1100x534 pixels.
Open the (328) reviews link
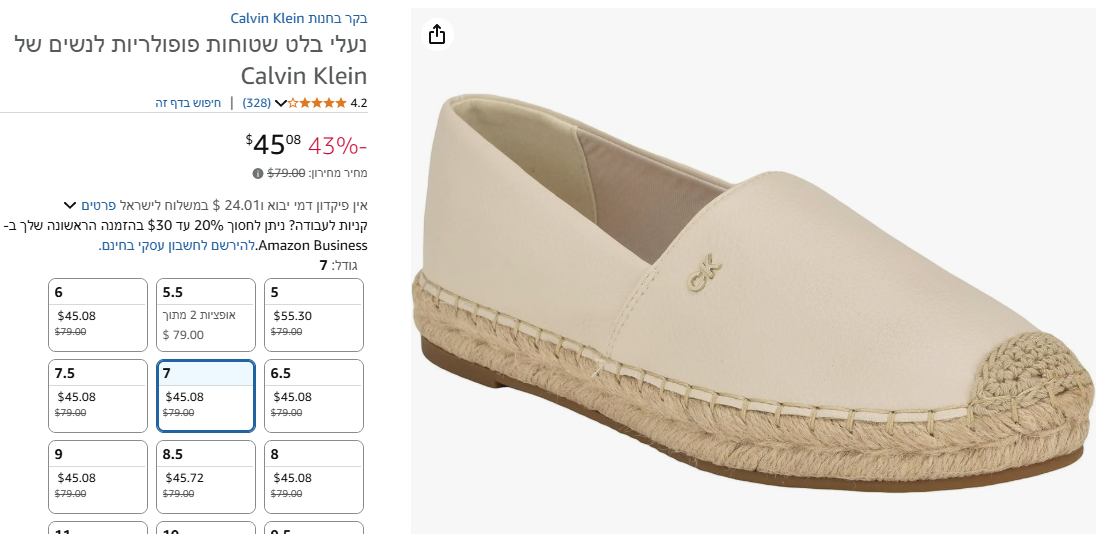tap(256, 102)
